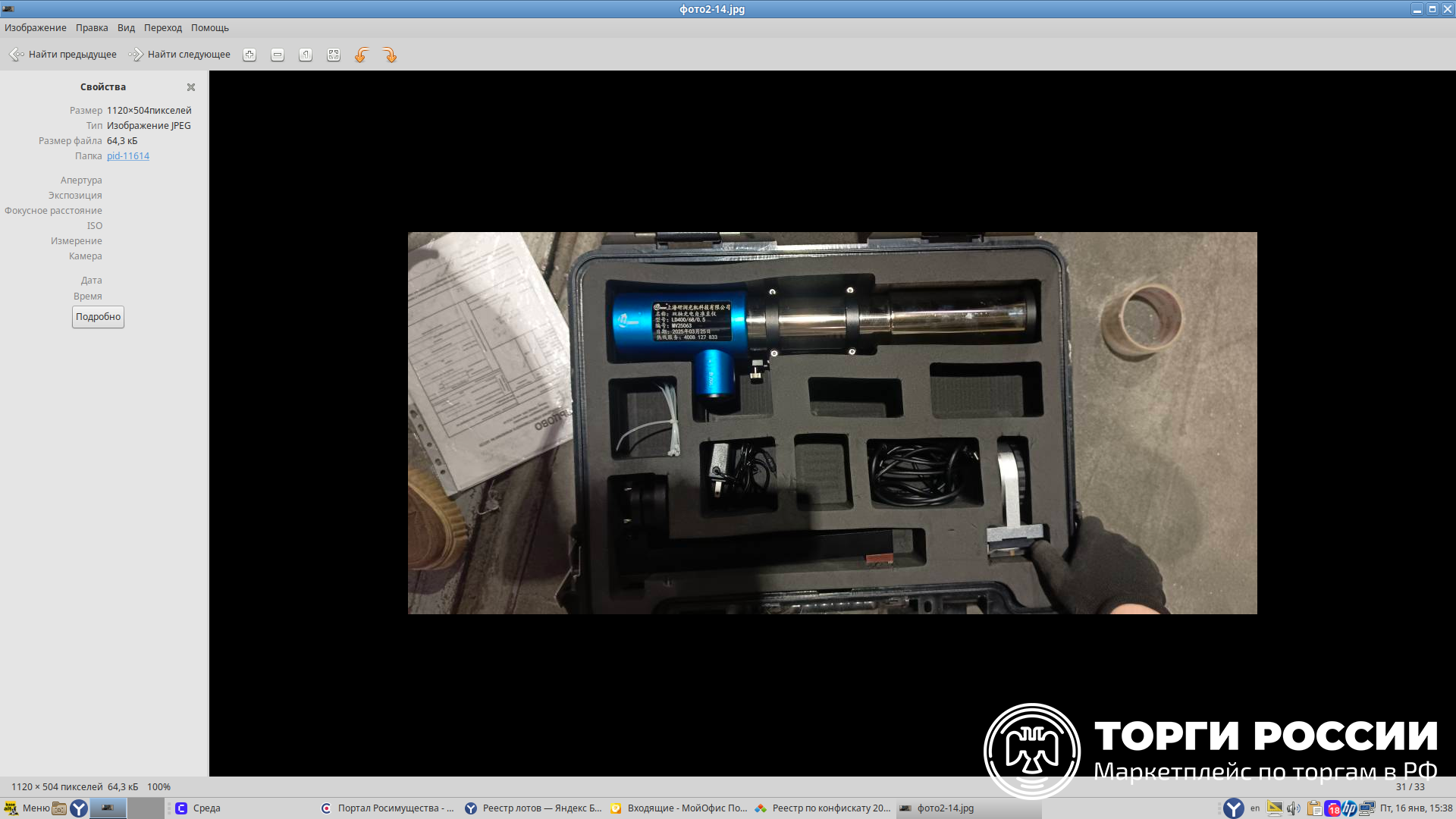Go to previous image with Найти предыдущее

coord(63,55)
